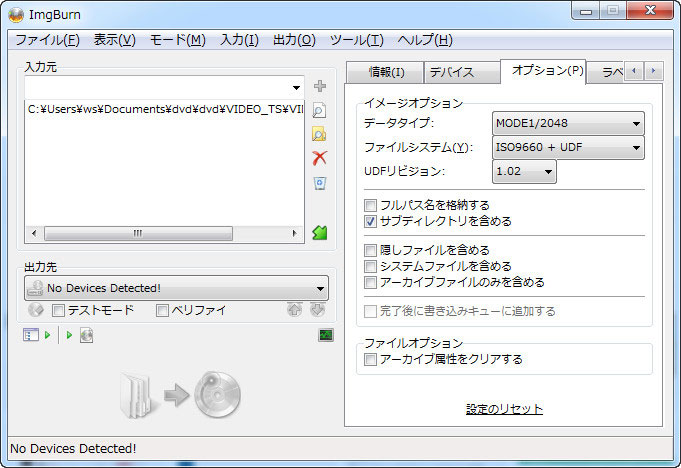Click the second green play arrow
The height and width of the screenshot is (468, 681).
tap(69, 335)
